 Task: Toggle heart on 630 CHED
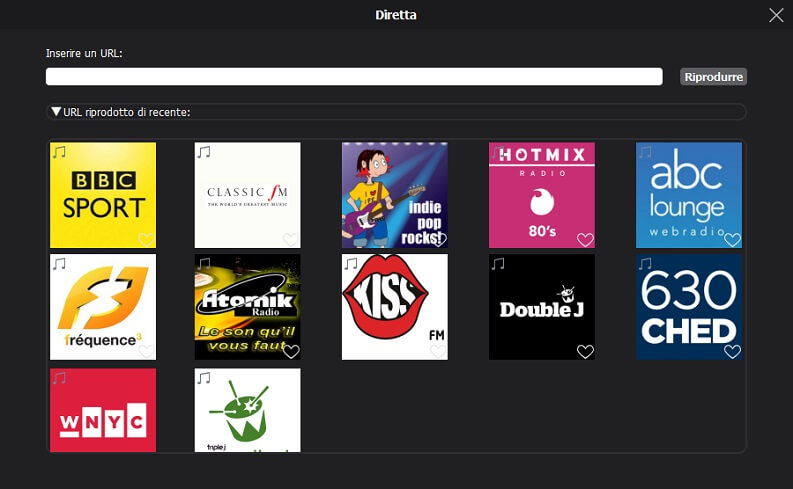732,351
